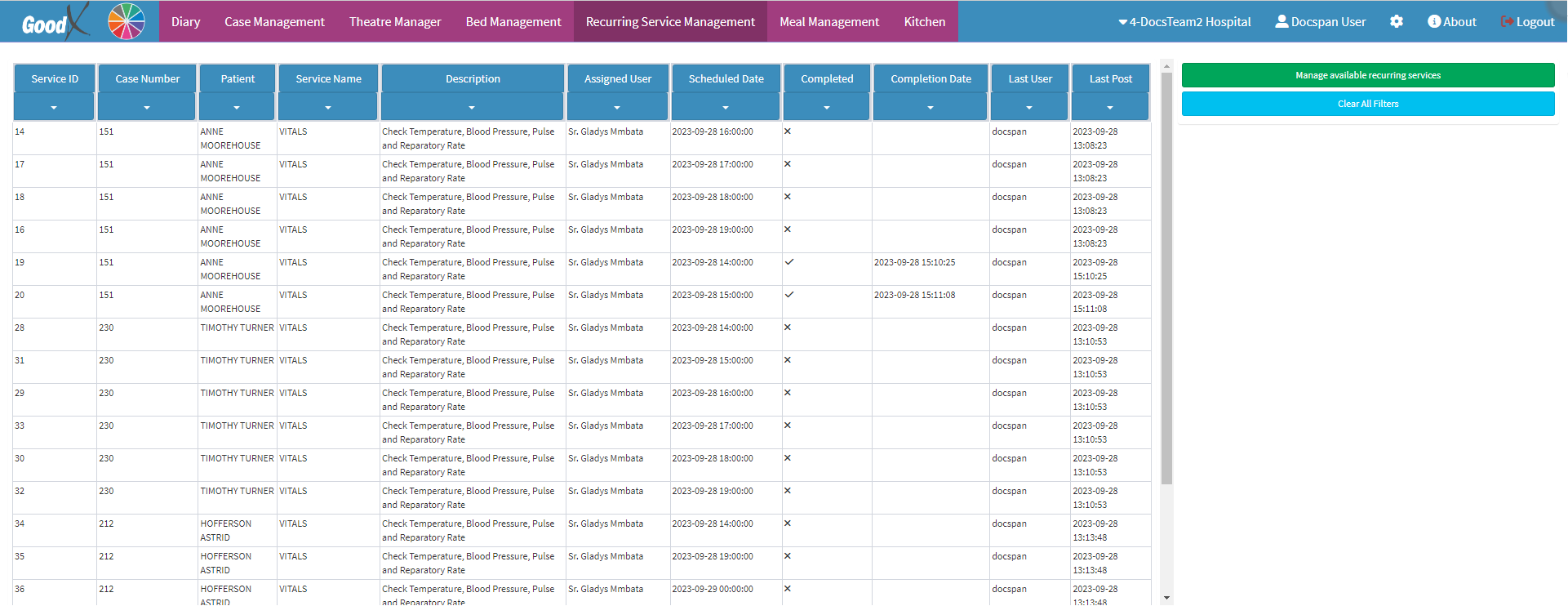The height and width of the screenshot is (606, 1568).
Task: Open the settings gear icon
Action: [x=1396, y=22]
